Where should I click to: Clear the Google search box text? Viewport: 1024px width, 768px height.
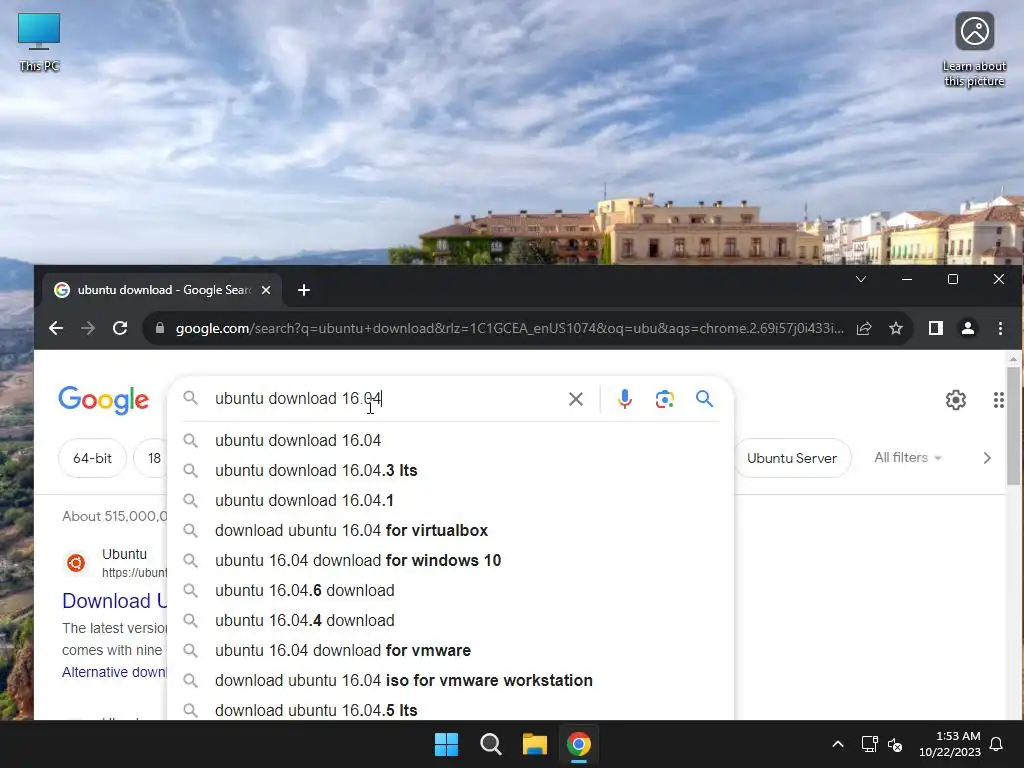coord(575,399)
